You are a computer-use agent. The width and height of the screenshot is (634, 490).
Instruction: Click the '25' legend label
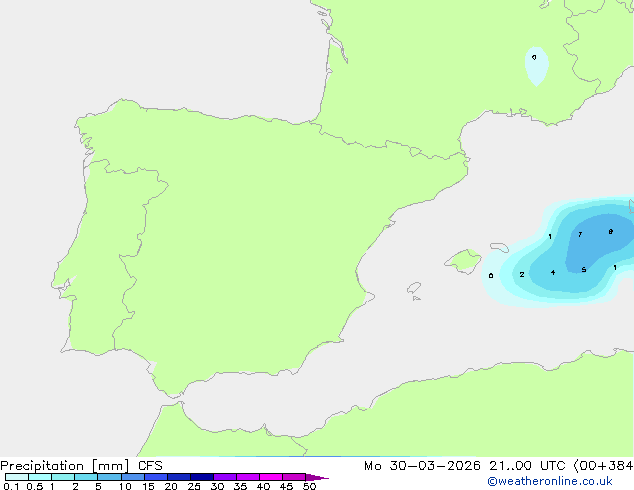click(194, 486)
